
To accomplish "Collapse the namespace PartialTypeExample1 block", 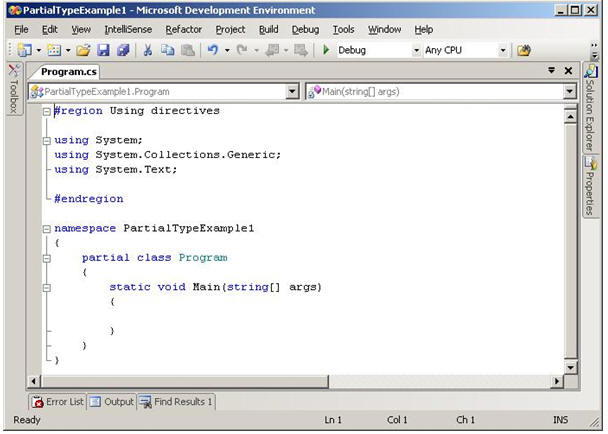I will click(x=47, y=229).
